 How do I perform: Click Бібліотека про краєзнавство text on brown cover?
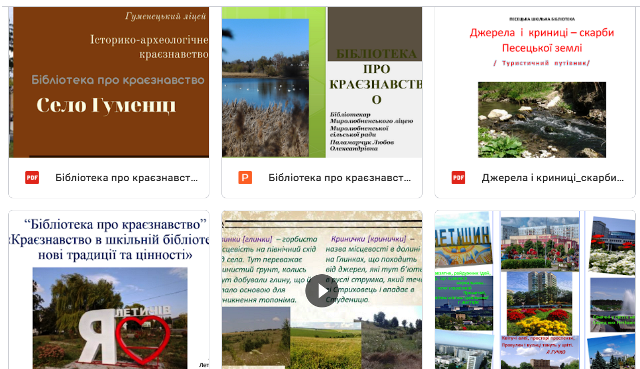(x=118, y=80)
